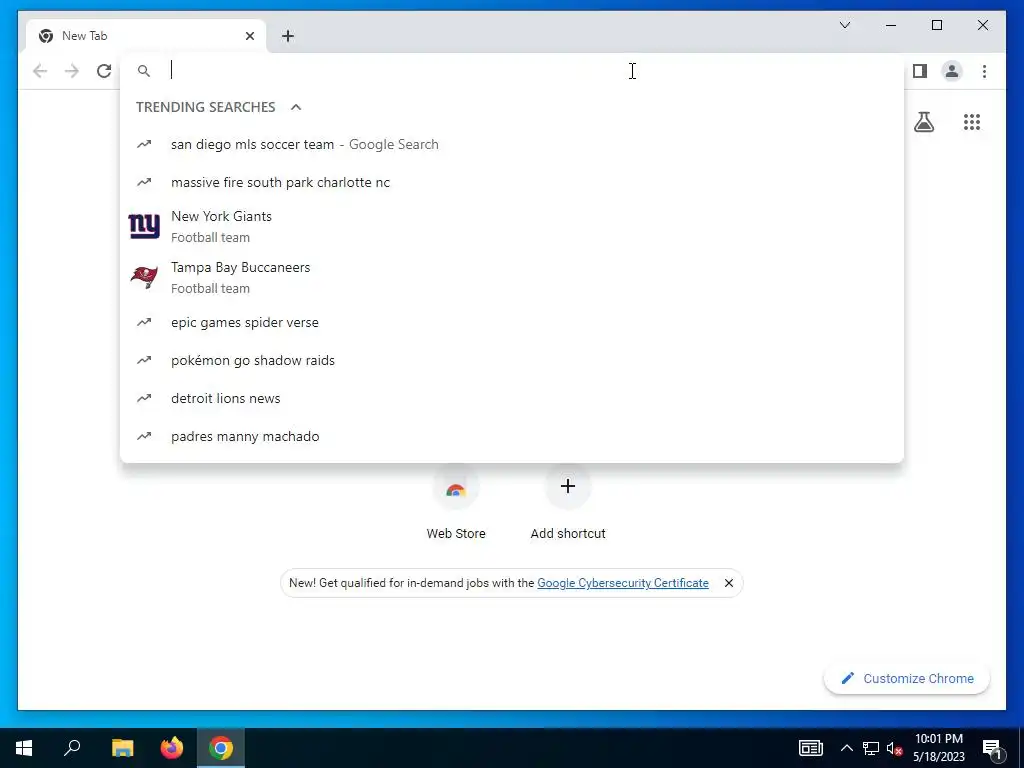1024x768 pixels.
Task: Open the Google apps grid
Action: click(972, 122)
